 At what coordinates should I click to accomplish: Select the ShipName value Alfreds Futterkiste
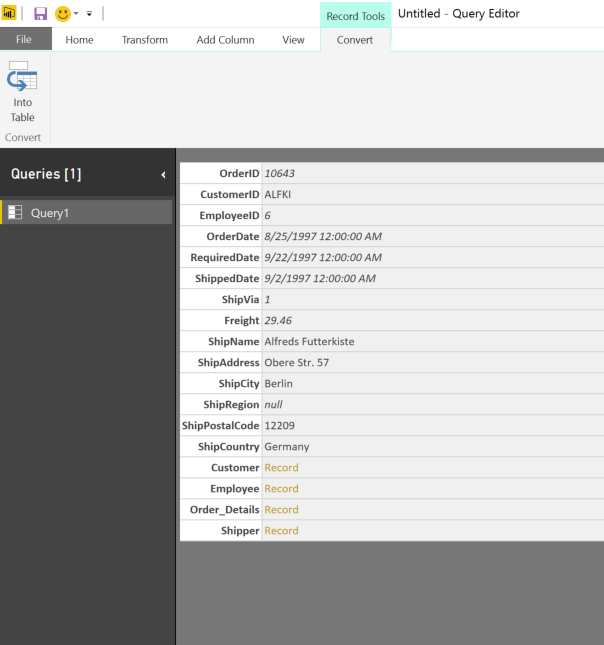(x=309, y=341)
